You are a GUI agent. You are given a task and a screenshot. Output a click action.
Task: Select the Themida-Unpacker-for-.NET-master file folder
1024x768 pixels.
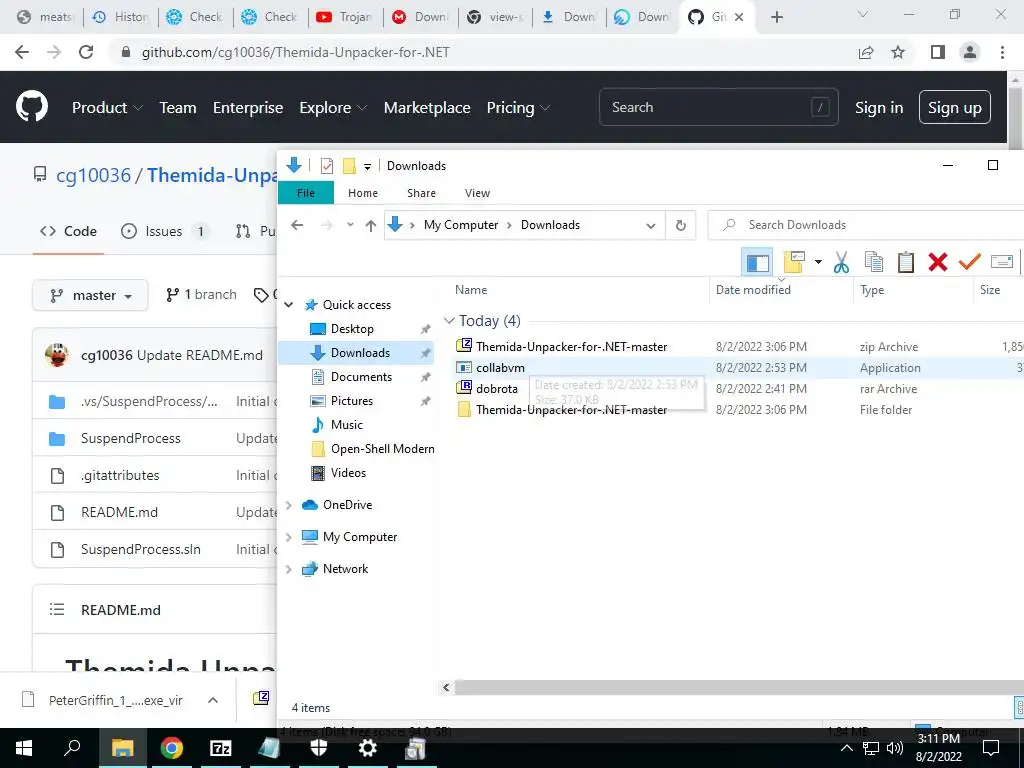click(x=571, y=409)
